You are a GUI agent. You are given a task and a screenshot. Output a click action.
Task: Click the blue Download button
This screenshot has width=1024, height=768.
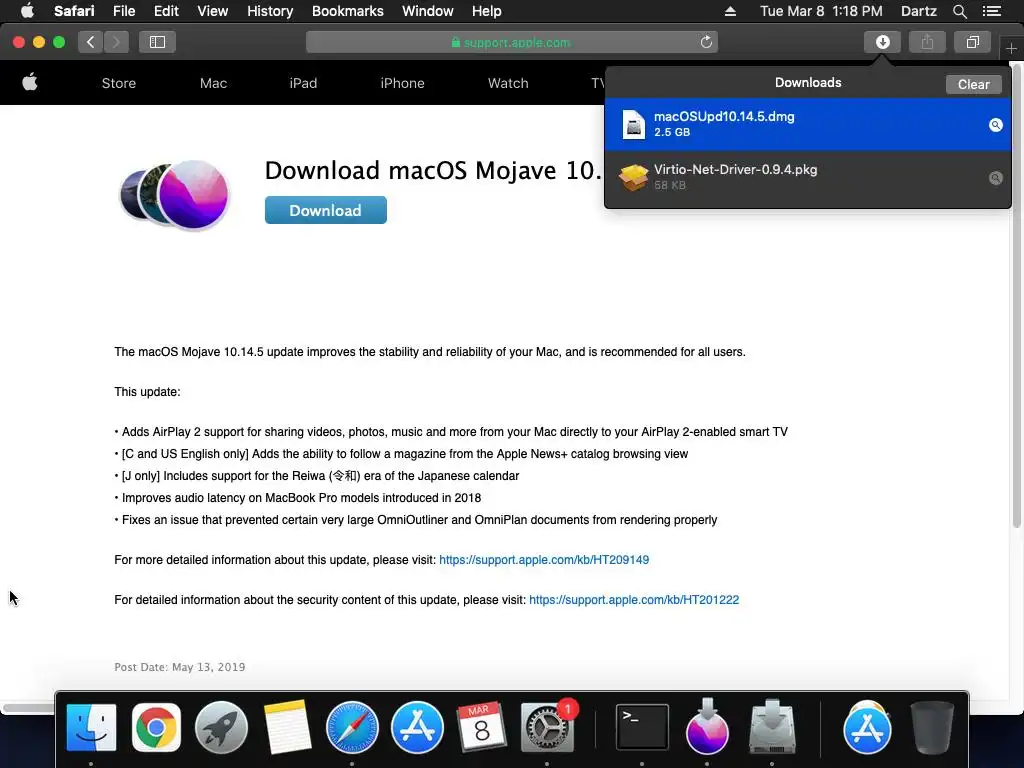click(x=325, y=210)
